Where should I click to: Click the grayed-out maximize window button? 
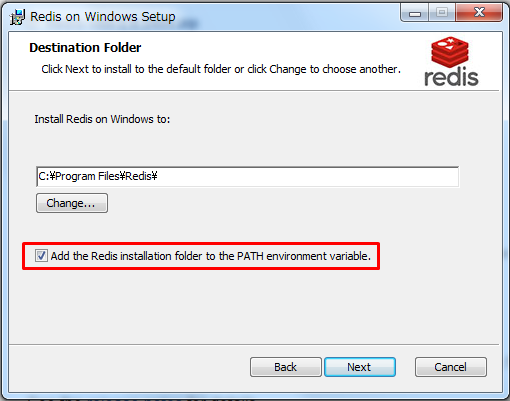(x=442, y=13)
